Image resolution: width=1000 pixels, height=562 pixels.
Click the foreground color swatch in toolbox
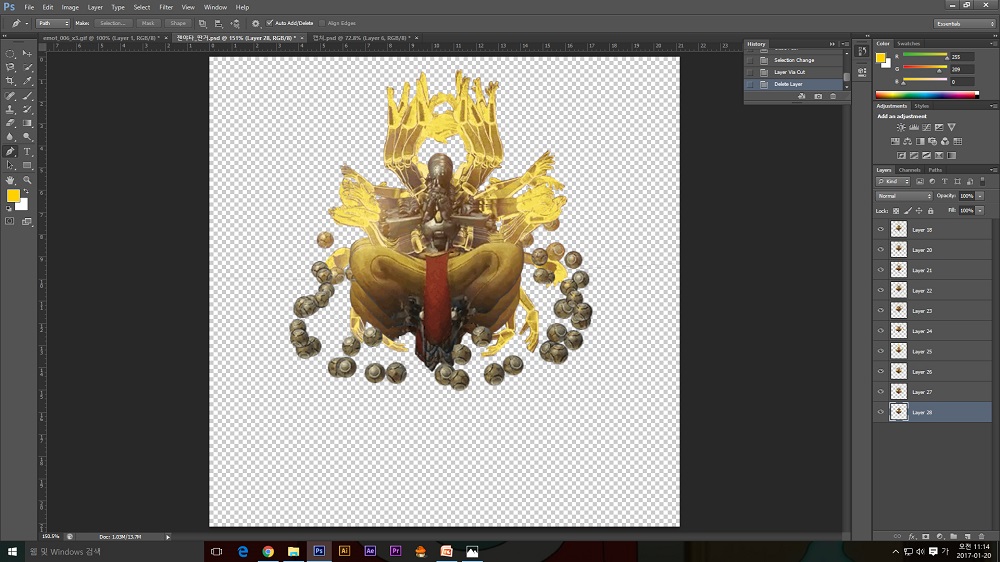point(13,196)
